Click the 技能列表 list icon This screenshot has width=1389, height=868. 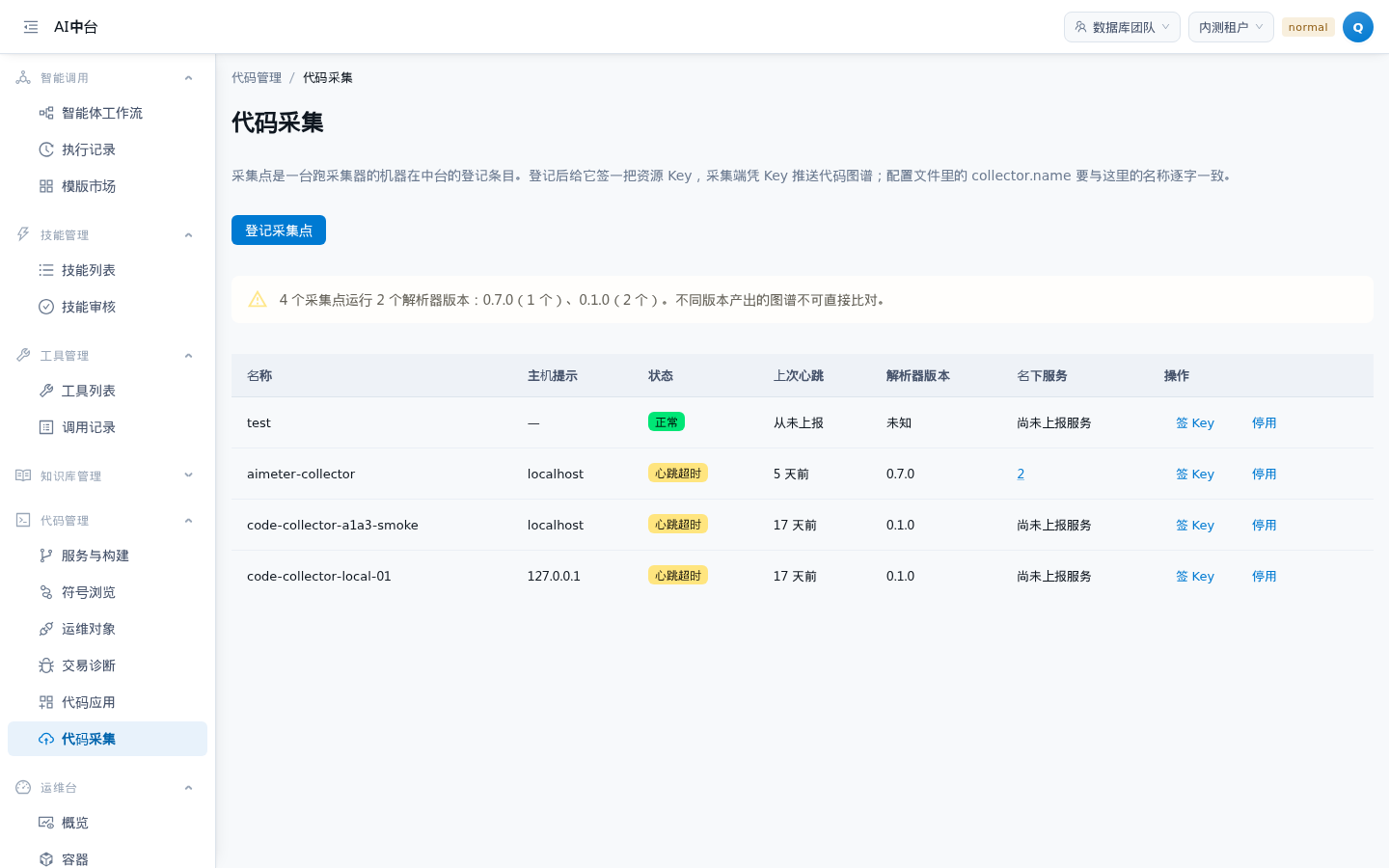[x=46, y=270]
